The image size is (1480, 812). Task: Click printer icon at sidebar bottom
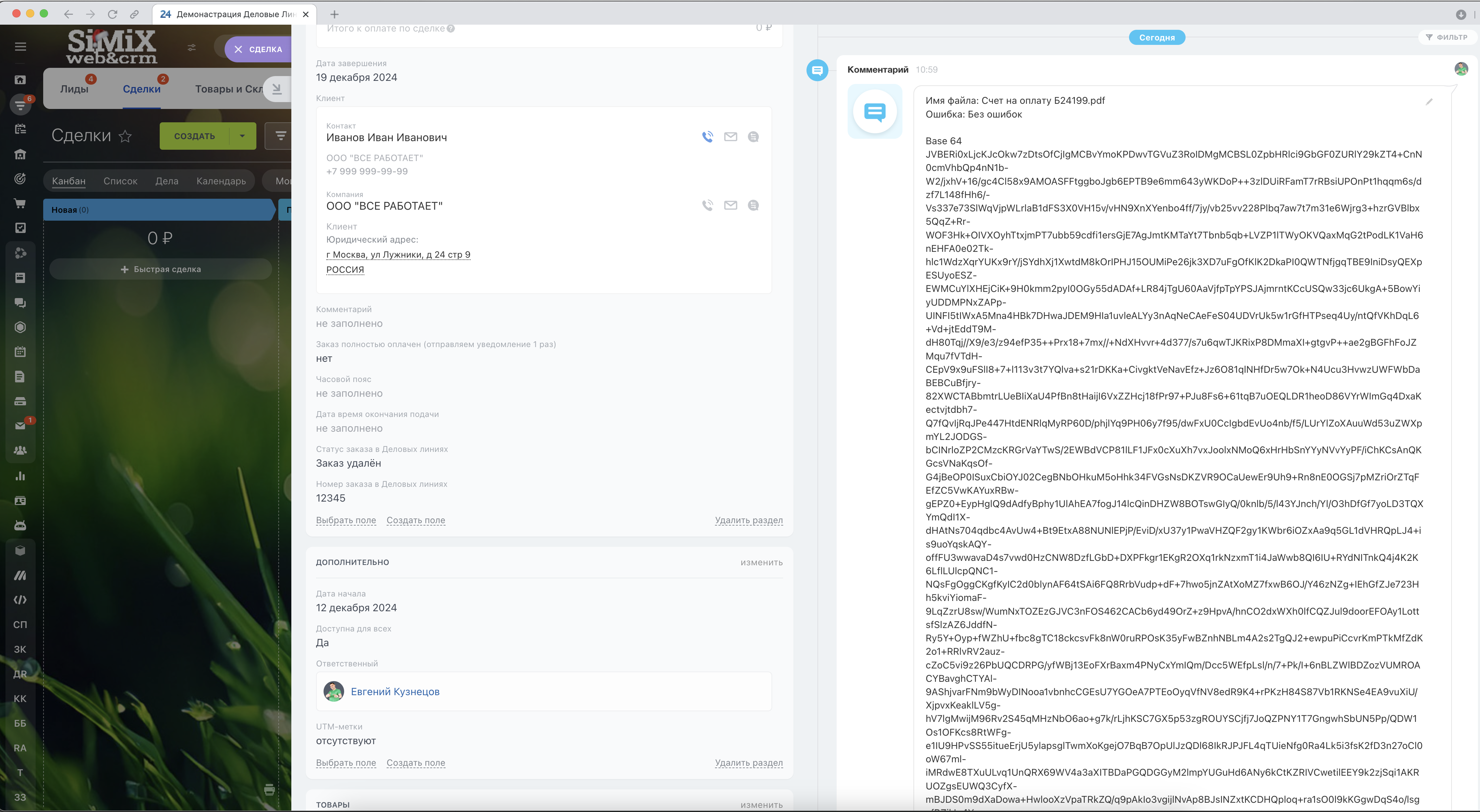pos(269,789)
